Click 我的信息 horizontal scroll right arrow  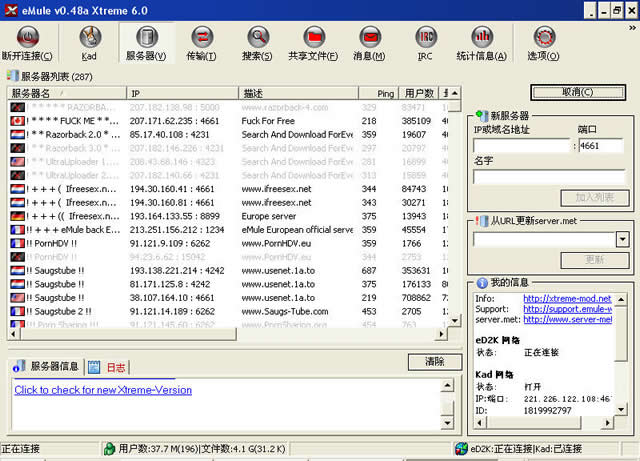point(608,423)
